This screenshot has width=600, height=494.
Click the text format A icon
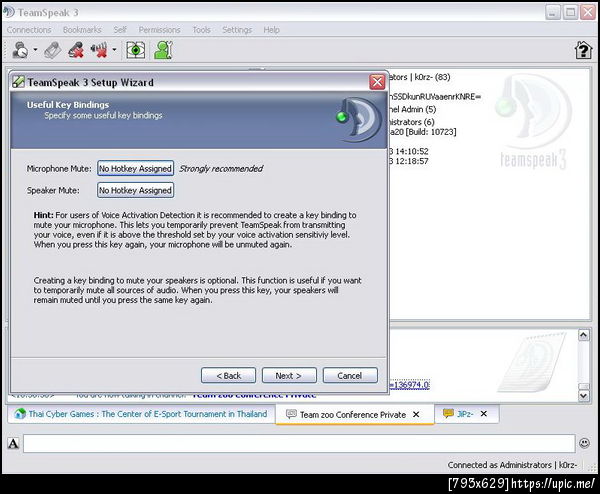tap(13, 443)
